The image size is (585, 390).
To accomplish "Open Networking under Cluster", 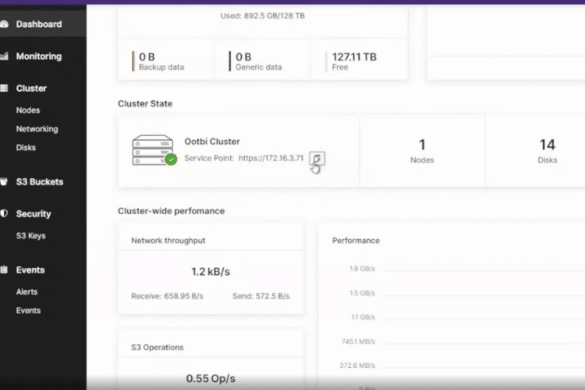I will coord(37,129).
